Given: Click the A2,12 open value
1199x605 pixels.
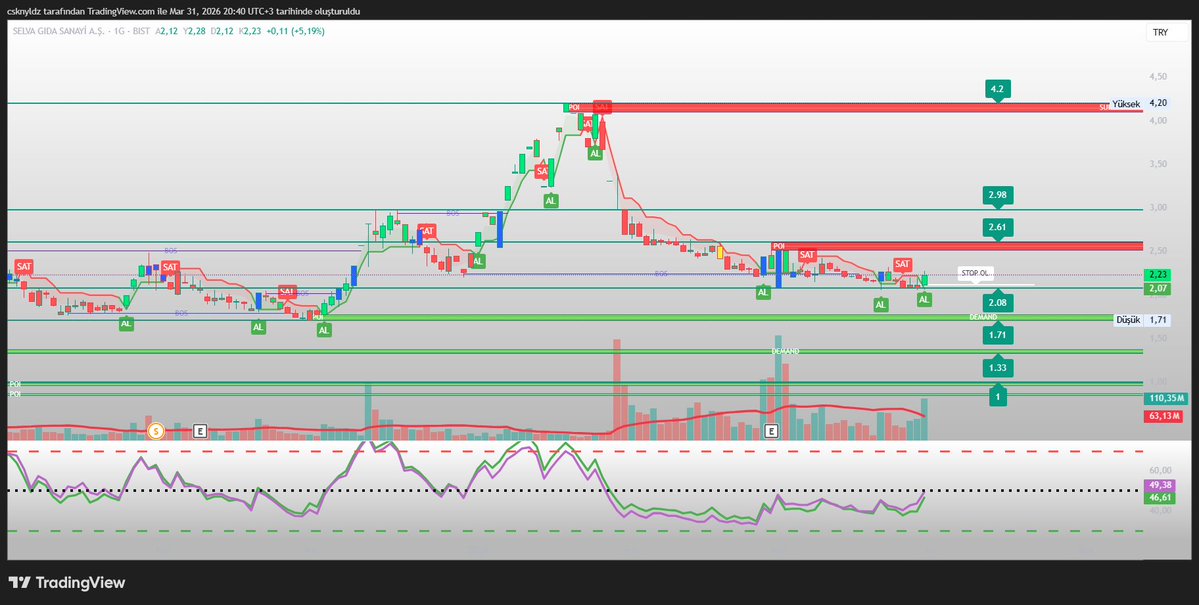Looking at the screenshot, I should [x=167, y=31].
